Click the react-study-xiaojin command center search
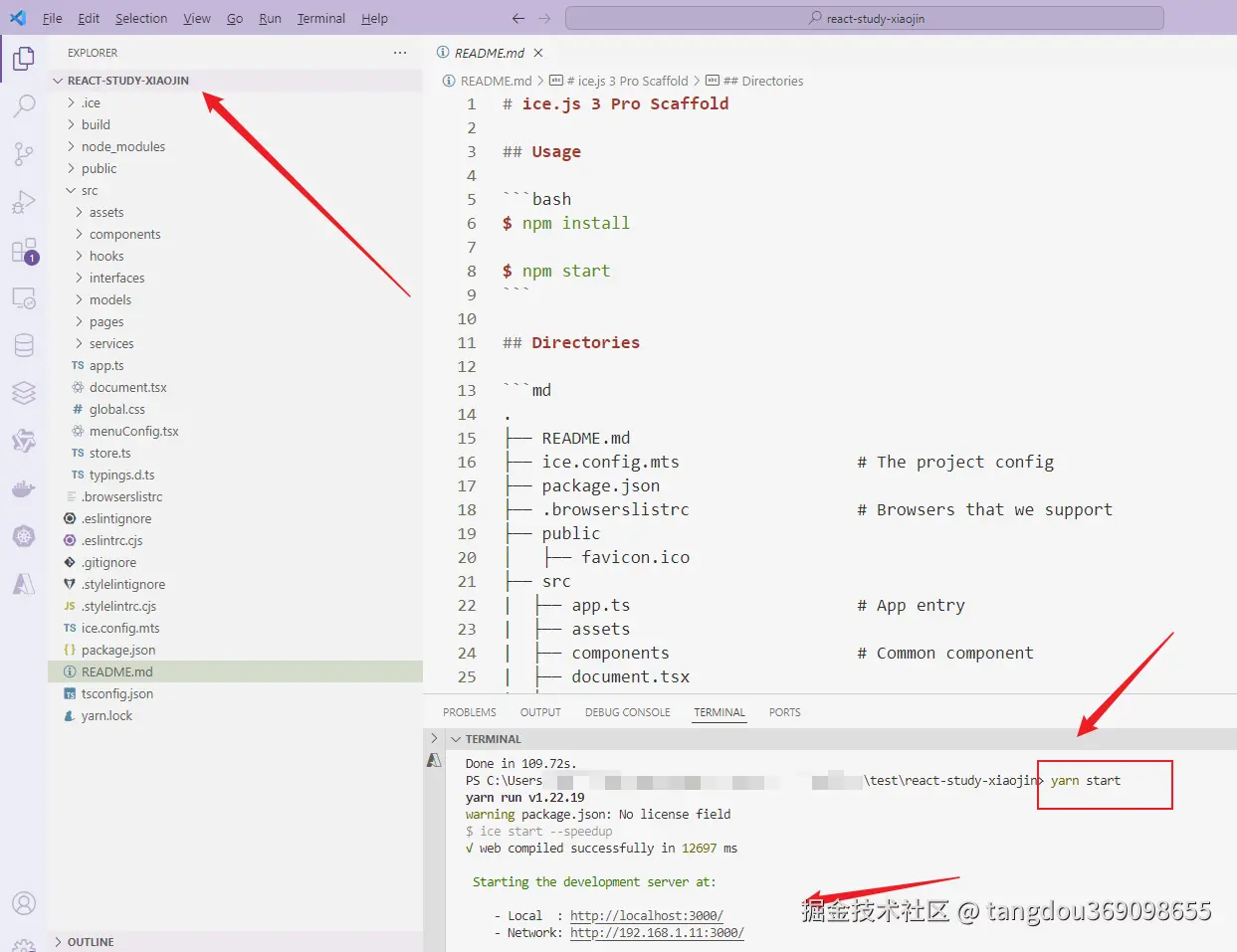This screenshot has height=952, width=1237. point(864,18)
